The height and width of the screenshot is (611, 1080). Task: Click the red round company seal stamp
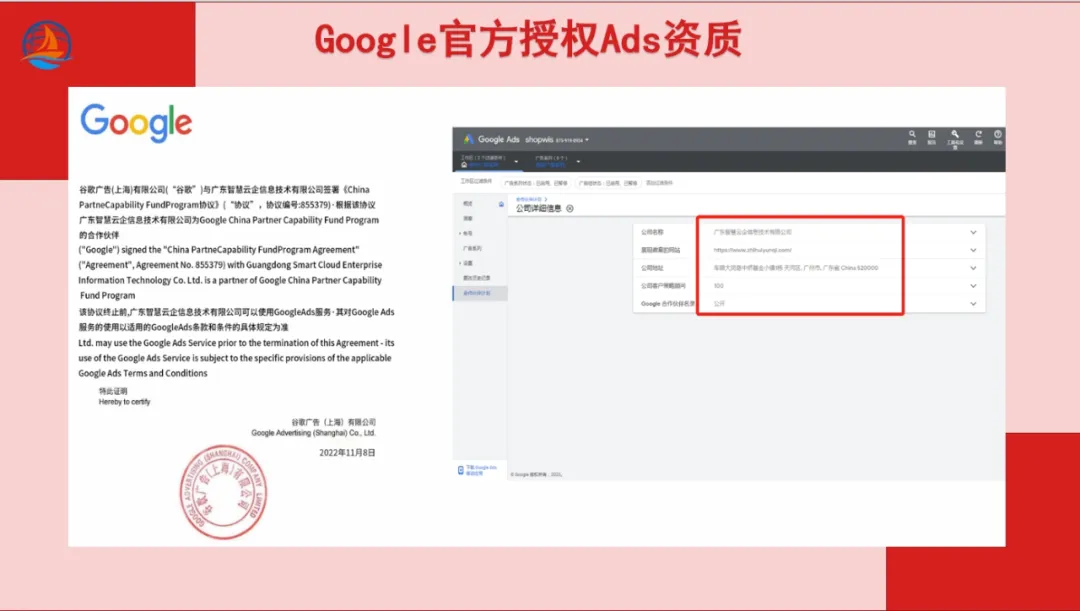coord(223,492)
